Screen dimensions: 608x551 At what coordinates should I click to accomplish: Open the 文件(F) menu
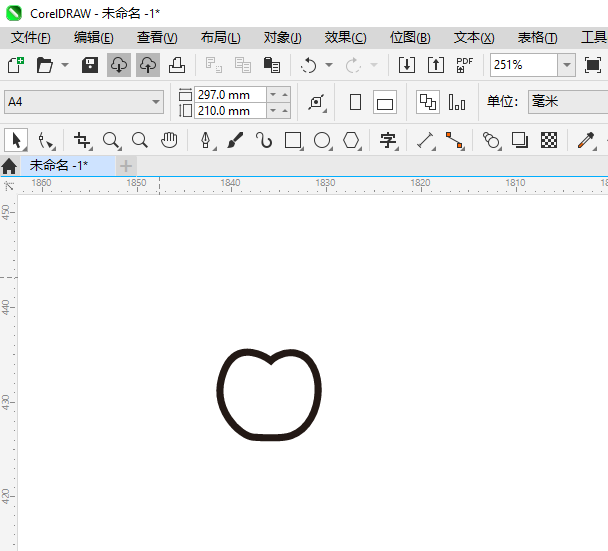31,38
